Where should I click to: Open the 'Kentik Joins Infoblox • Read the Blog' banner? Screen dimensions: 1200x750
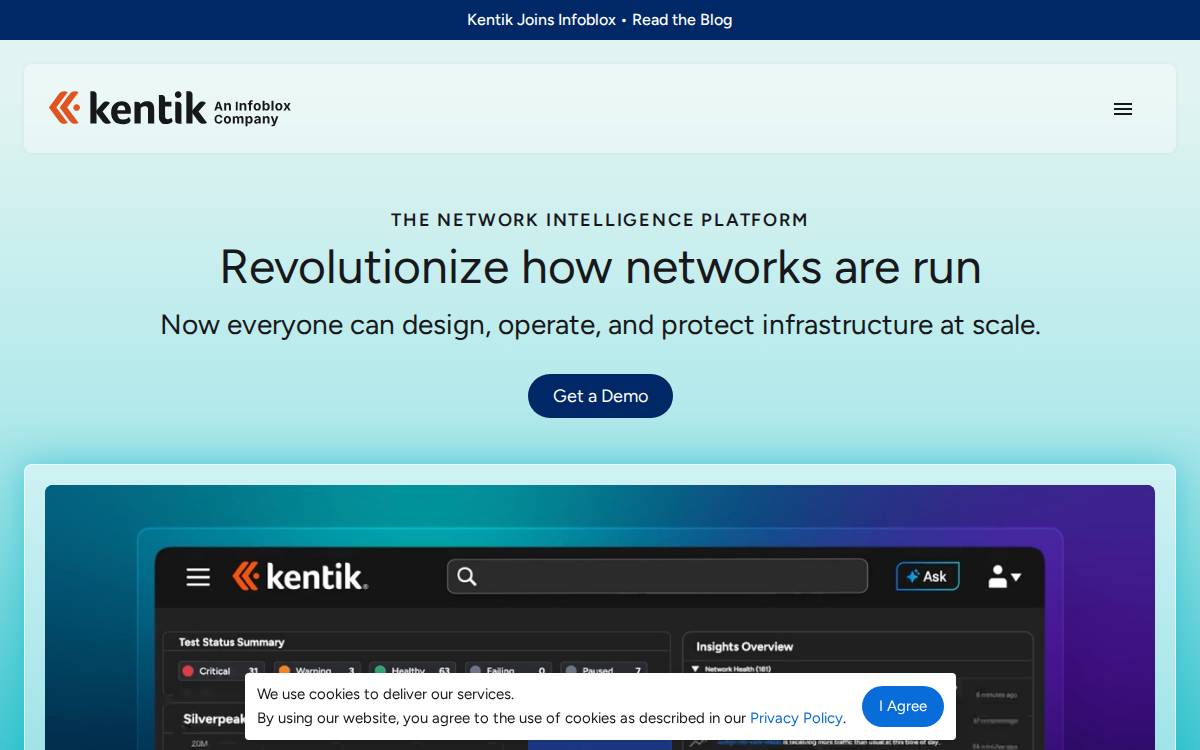click(x=600, y=20)
